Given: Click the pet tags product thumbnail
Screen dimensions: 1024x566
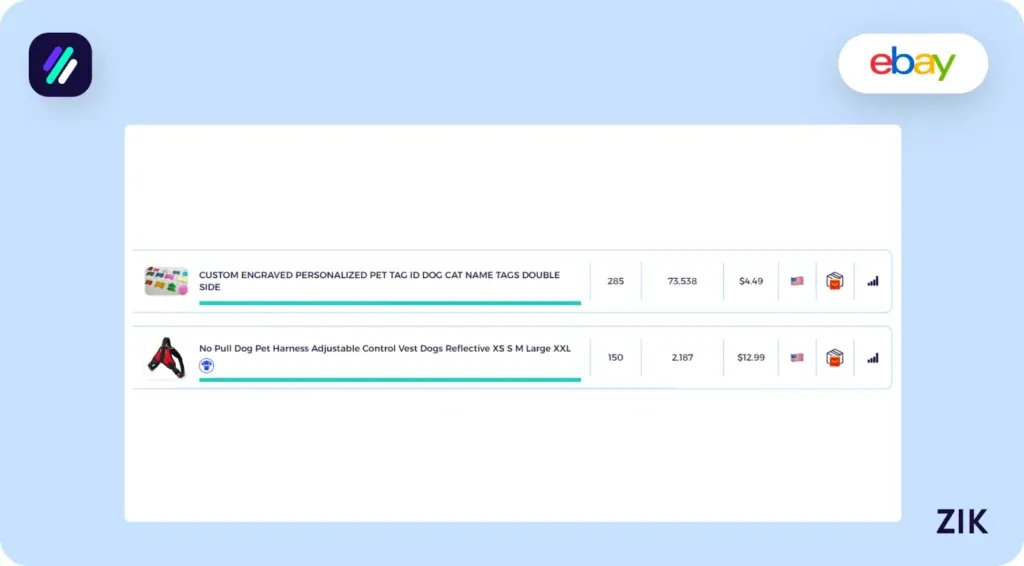Looking at the screenshot, I should point(166,281).
